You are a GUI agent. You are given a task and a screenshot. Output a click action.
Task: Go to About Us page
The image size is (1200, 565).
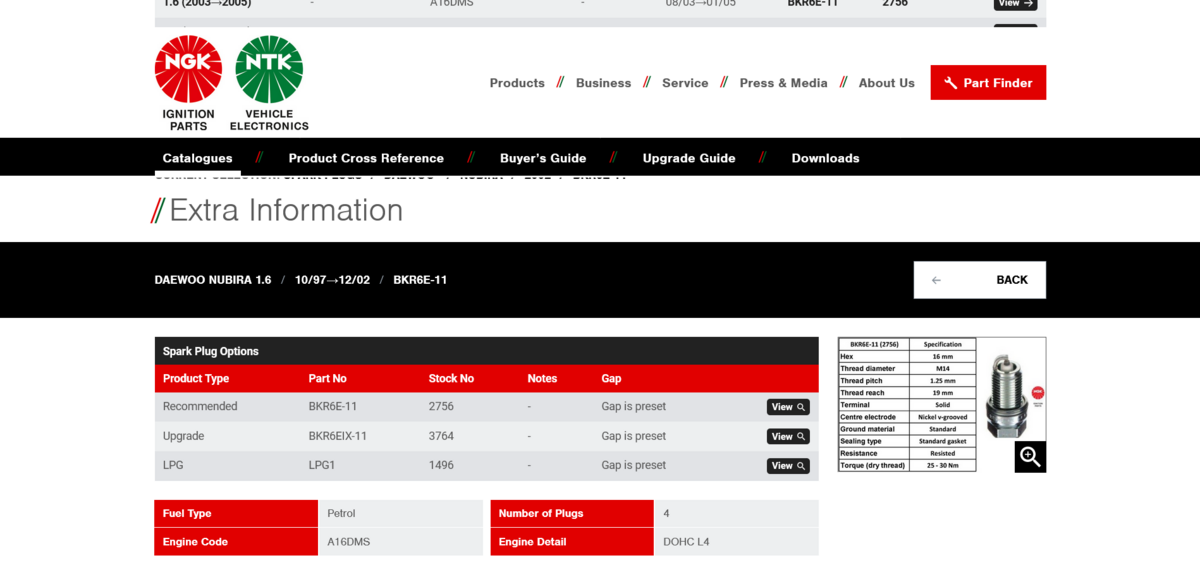click(x=886, y=83)
